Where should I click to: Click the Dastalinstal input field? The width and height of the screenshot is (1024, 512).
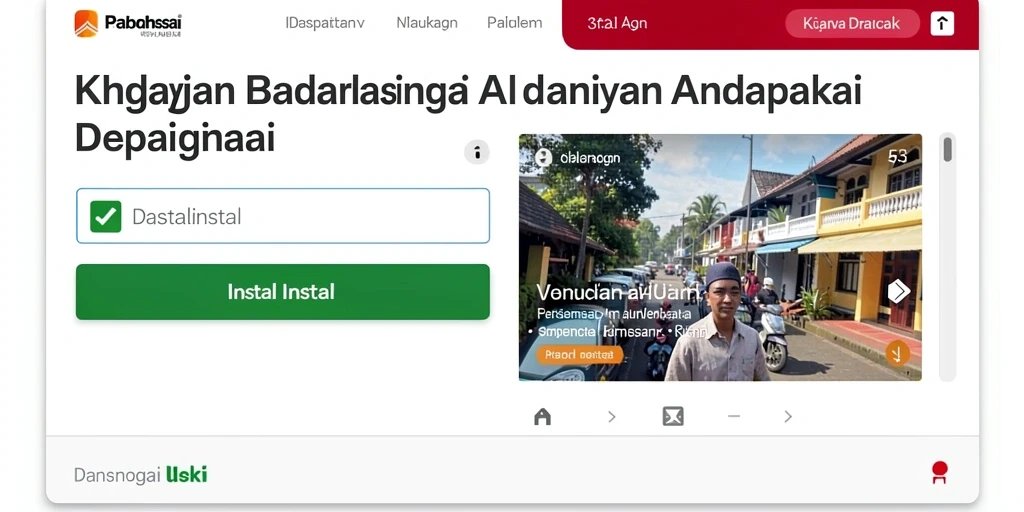point(283,216)
